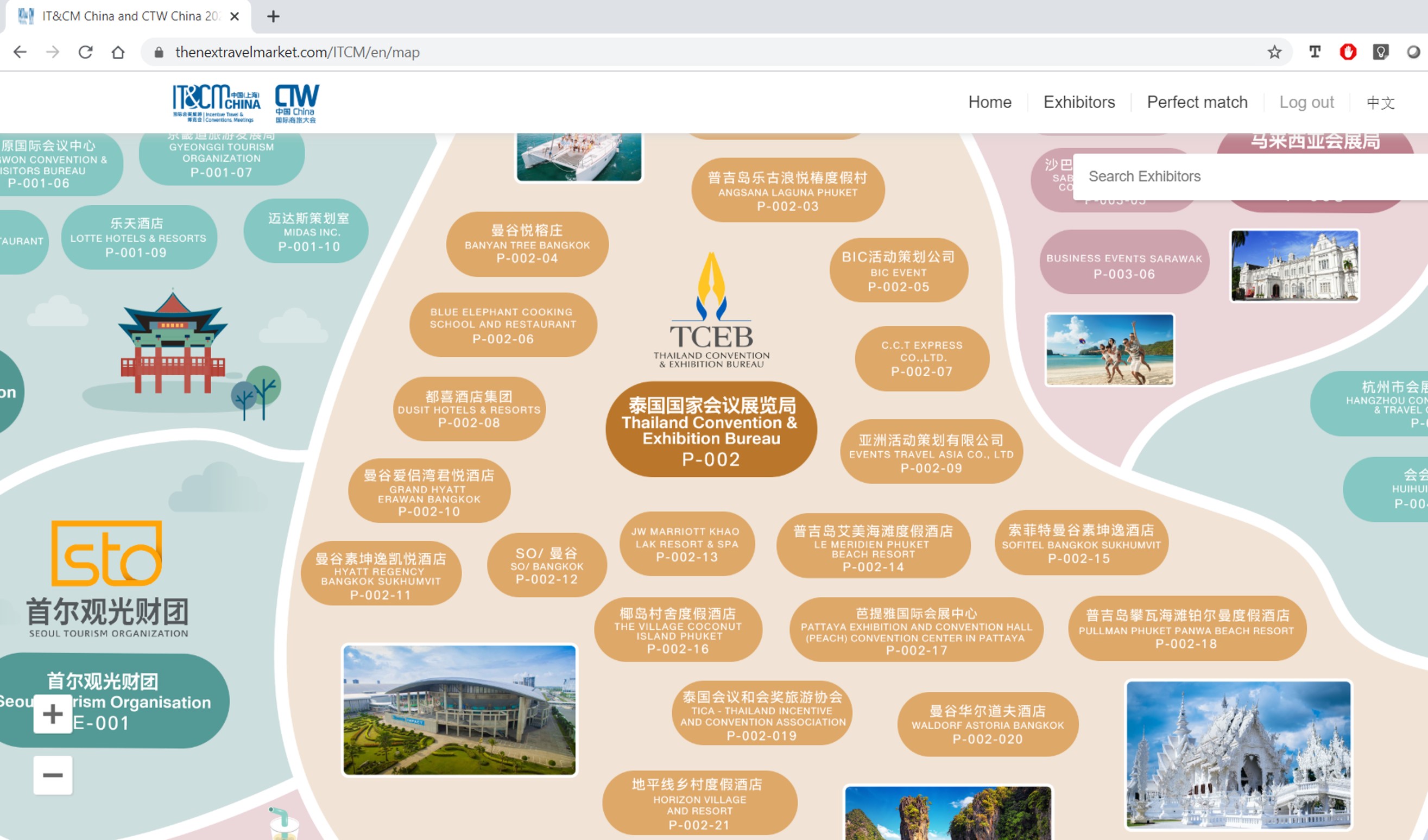Select Dusit Hotels & Resorts booth
The height and width of the screenshot is (840, 1428).
(x=469, y=409)
